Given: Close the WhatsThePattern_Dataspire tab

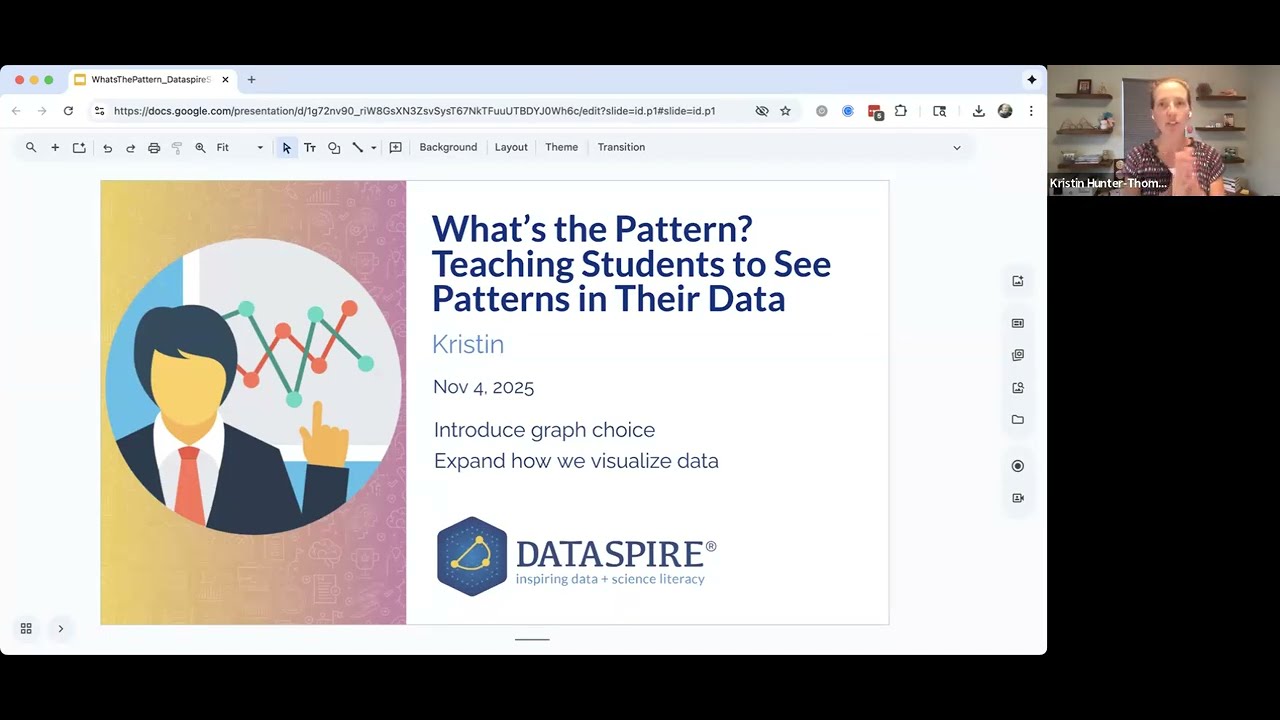Looking at the screenshot, I should 225,80.
